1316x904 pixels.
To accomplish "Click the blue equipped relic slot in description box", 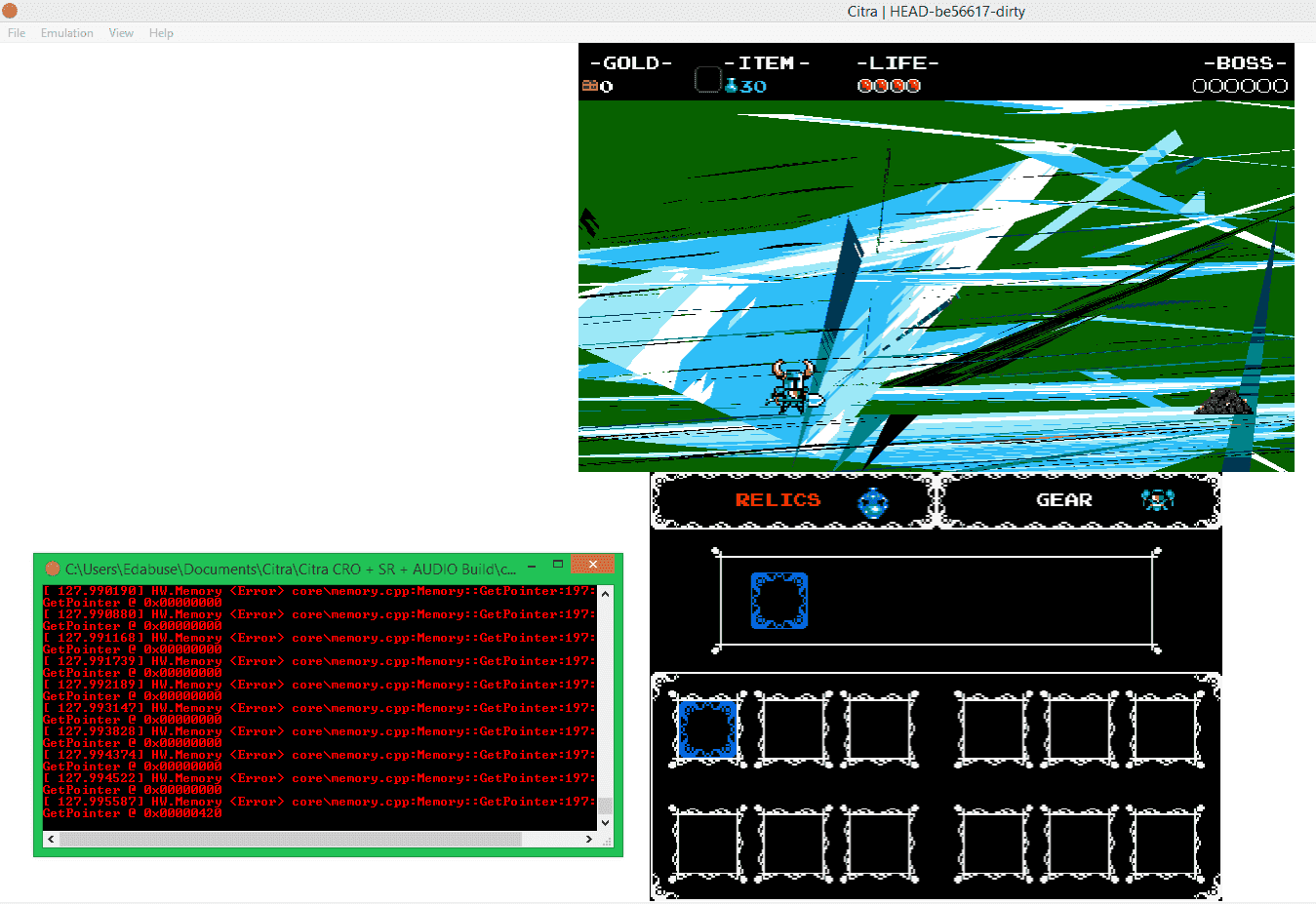I will click(x=779, y=600).
